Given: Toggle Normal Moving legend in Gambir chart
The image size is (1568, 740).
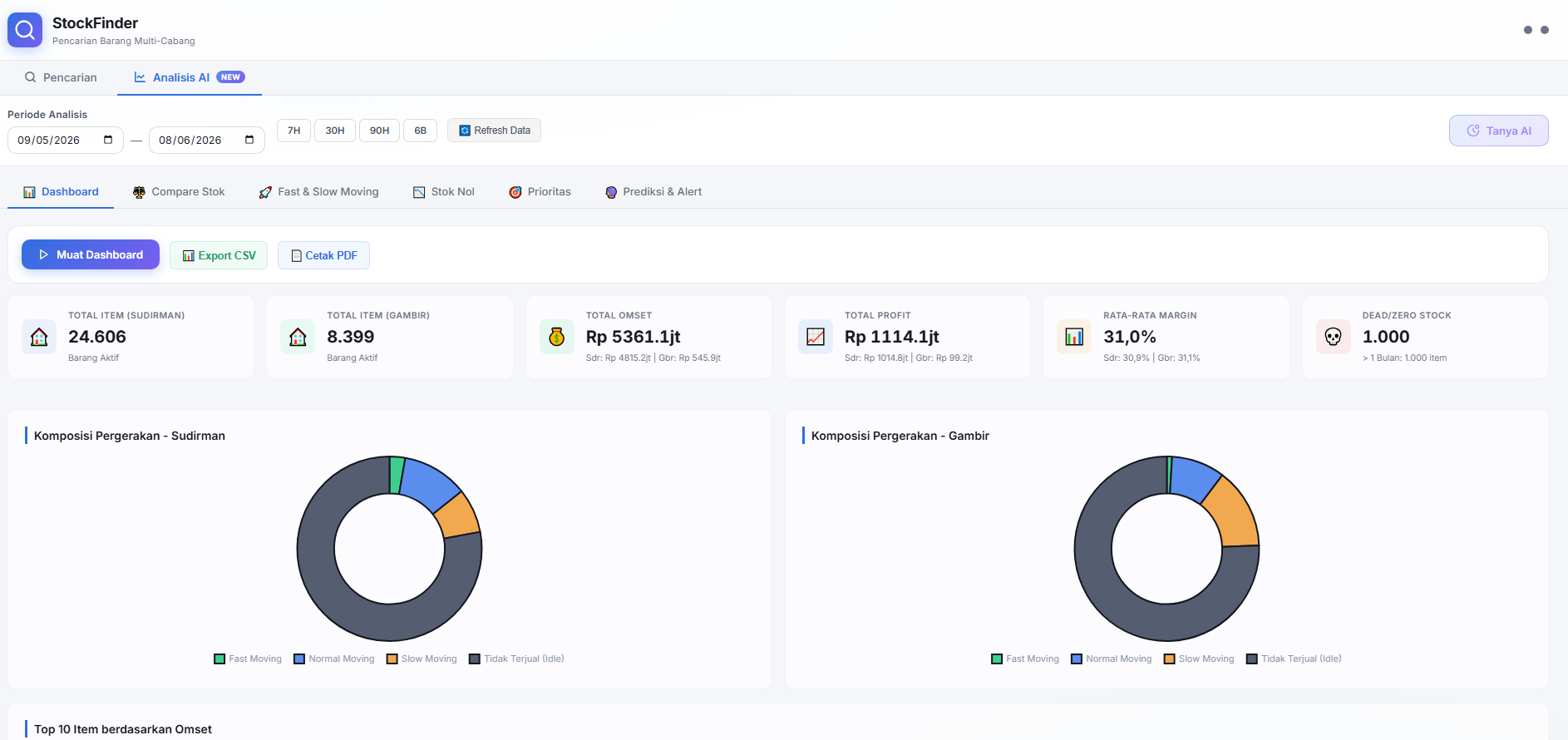Looking at the screenshot, I should (1112, 659).
